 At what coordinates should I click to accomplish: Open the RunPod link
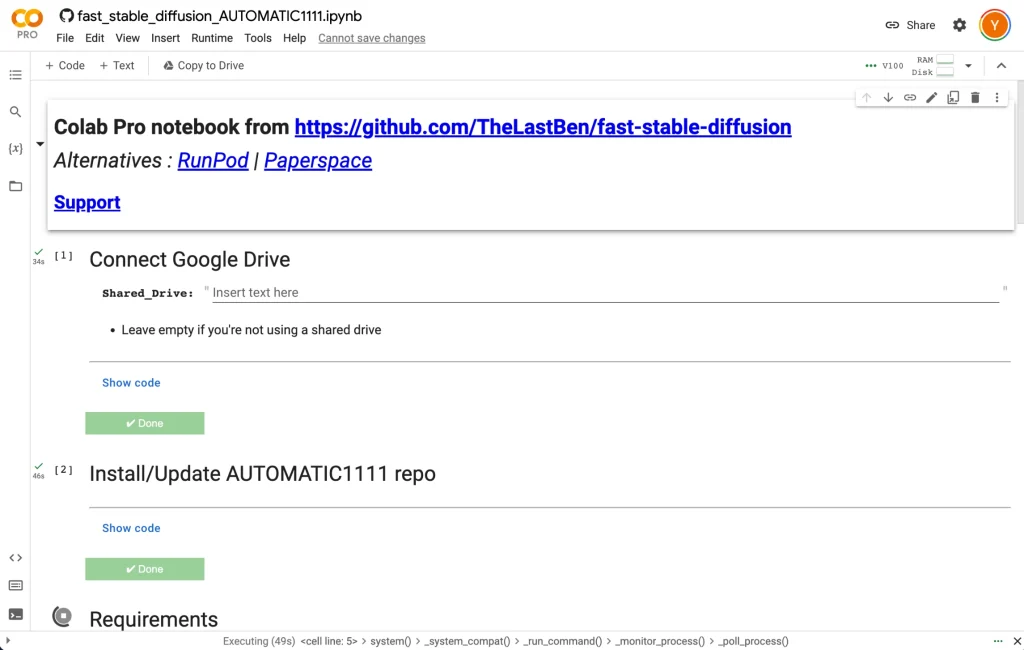point(213,161)
